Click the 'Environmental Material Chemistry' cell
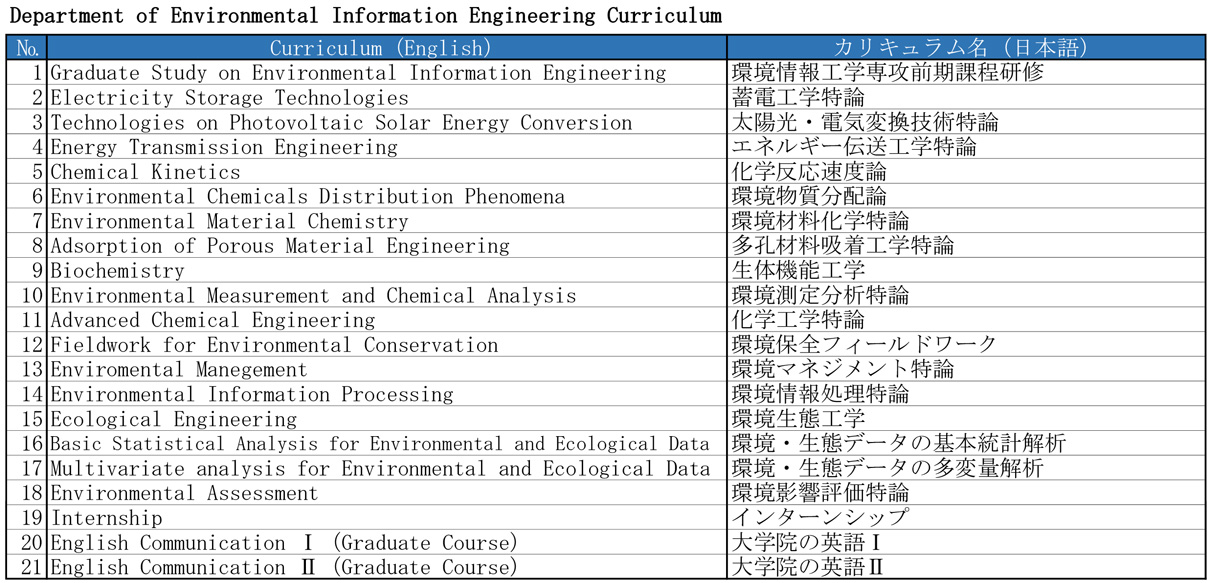 387,222
